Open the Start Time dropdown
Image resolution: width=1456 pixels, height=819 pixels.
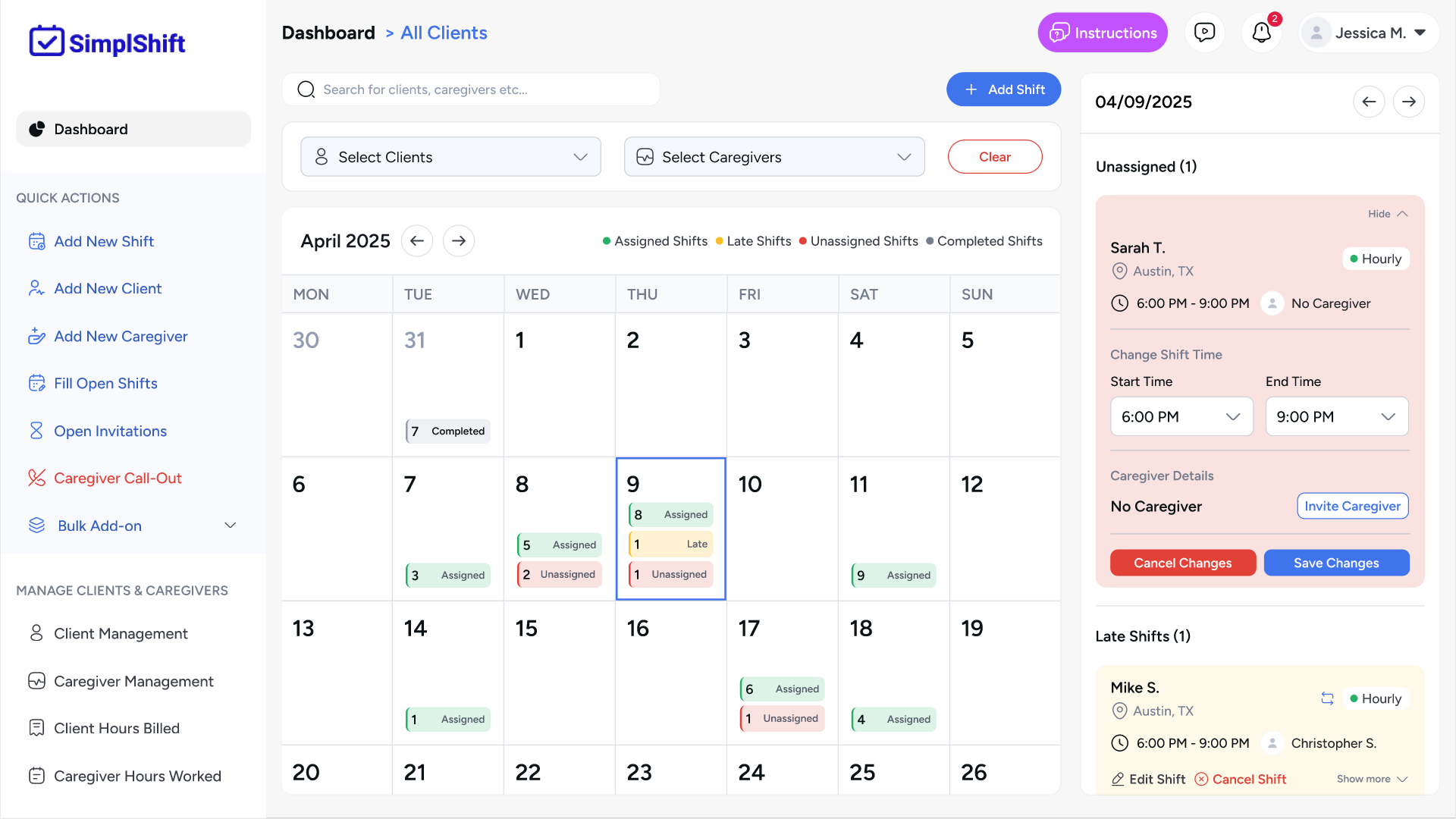[x=1181, y=416]
